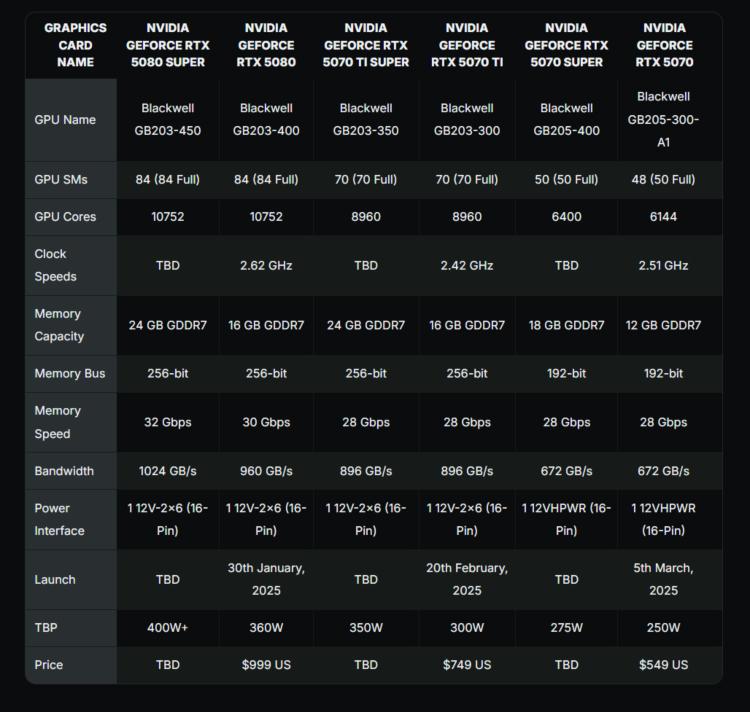Click the Power Interface row label
This screenshot has width=750, height=712.
59,519
